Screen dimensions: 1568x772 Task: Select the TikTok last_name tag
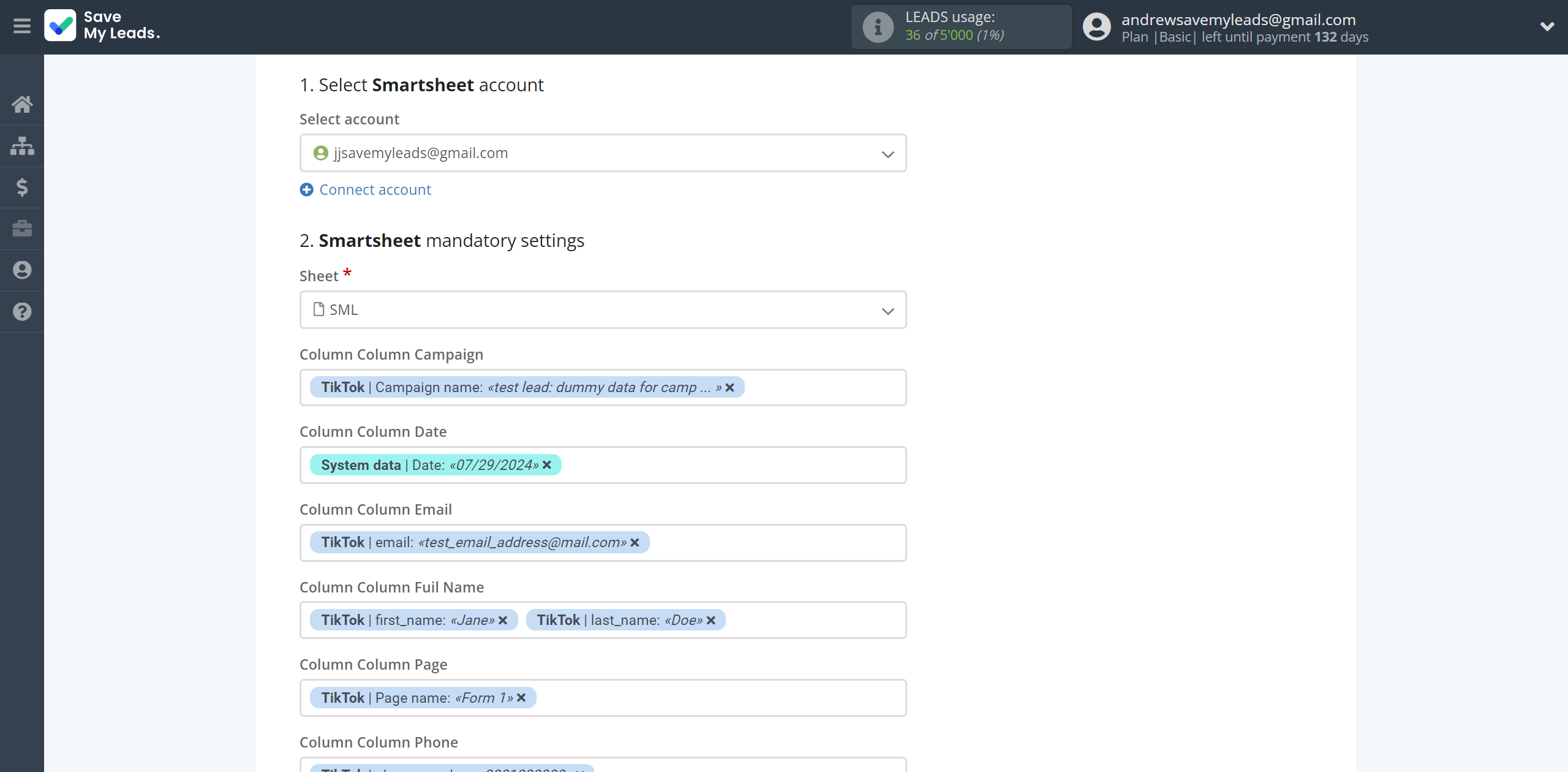pos(625,620)
